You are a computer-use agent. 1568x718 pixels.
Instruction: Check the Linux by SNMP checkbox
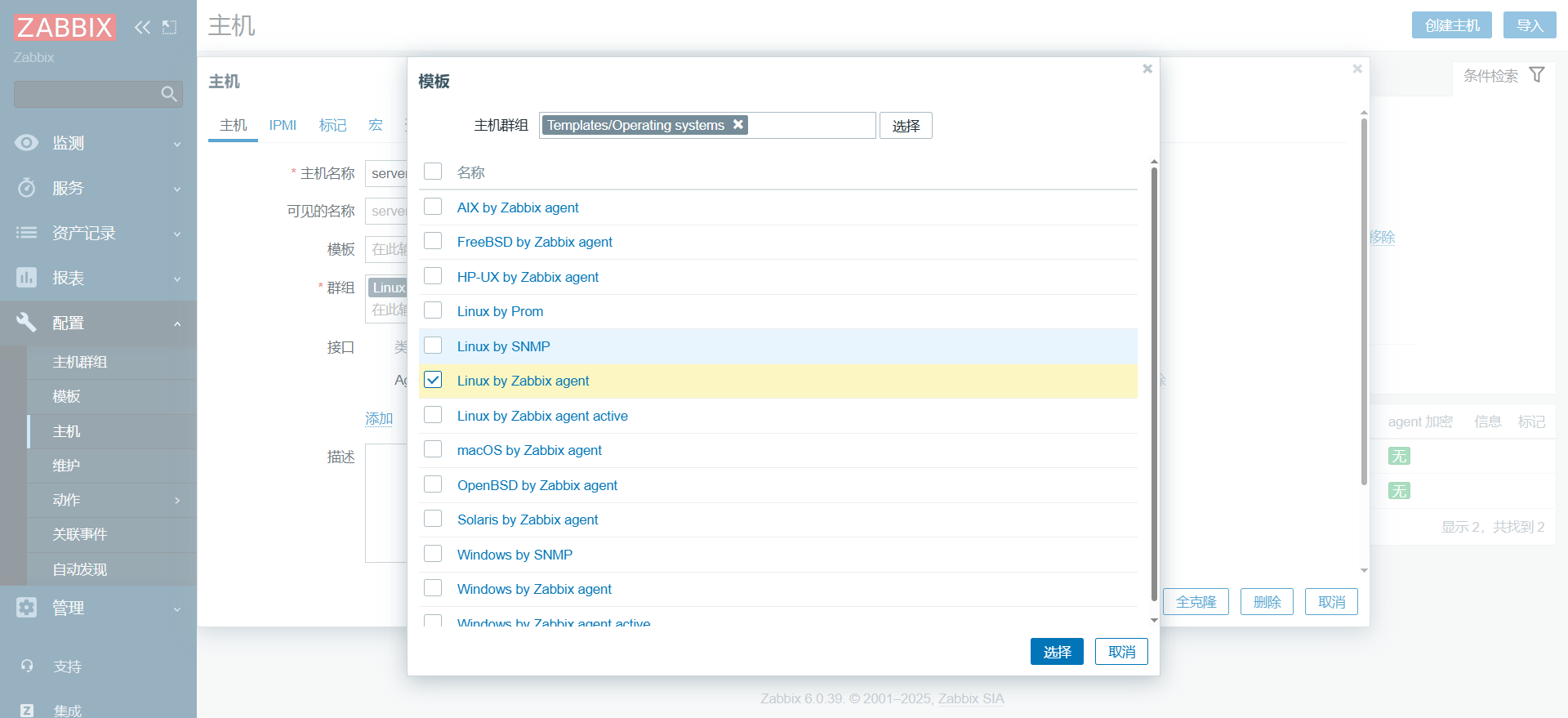pyautogui.click(x=433, y=346)
